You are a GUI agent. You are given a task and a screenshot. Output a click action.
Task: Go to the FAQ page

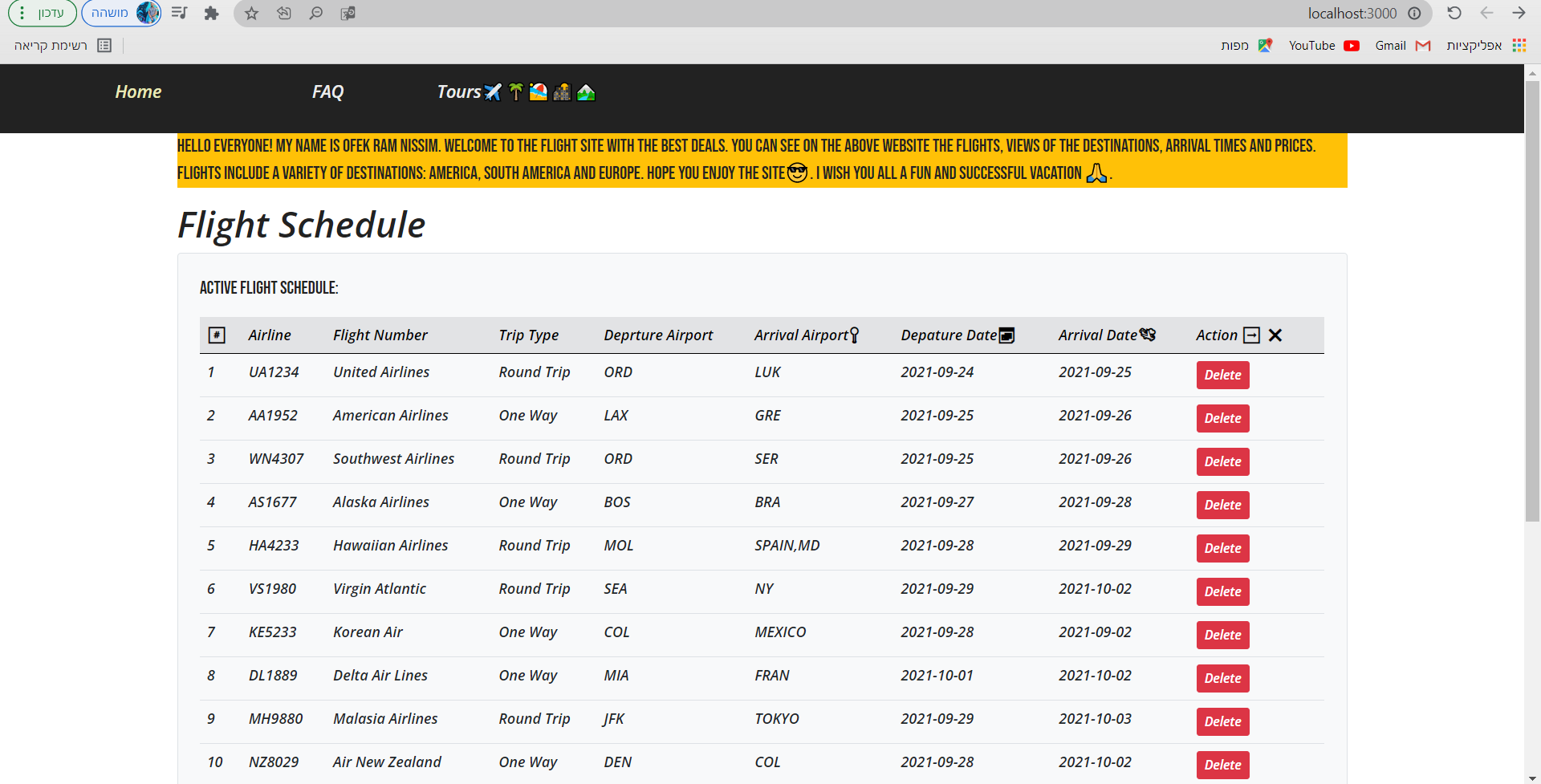[x=327, y=92]
